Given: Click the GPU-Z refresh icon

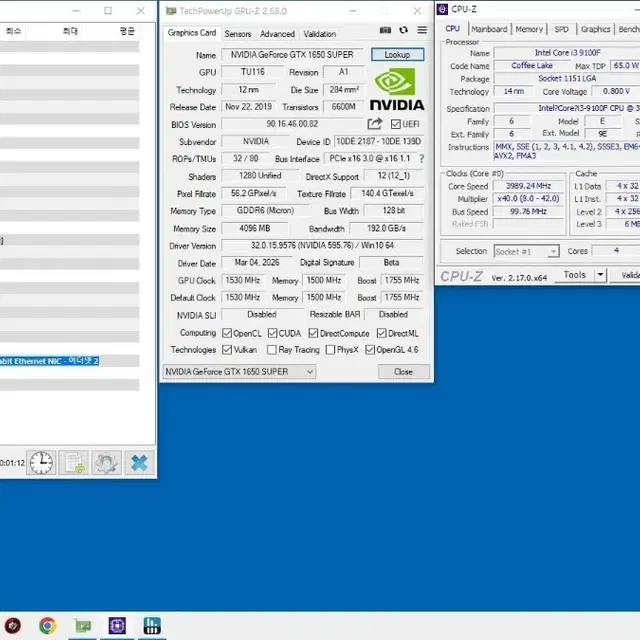Looking at the screenshot, I should [403, 30].
